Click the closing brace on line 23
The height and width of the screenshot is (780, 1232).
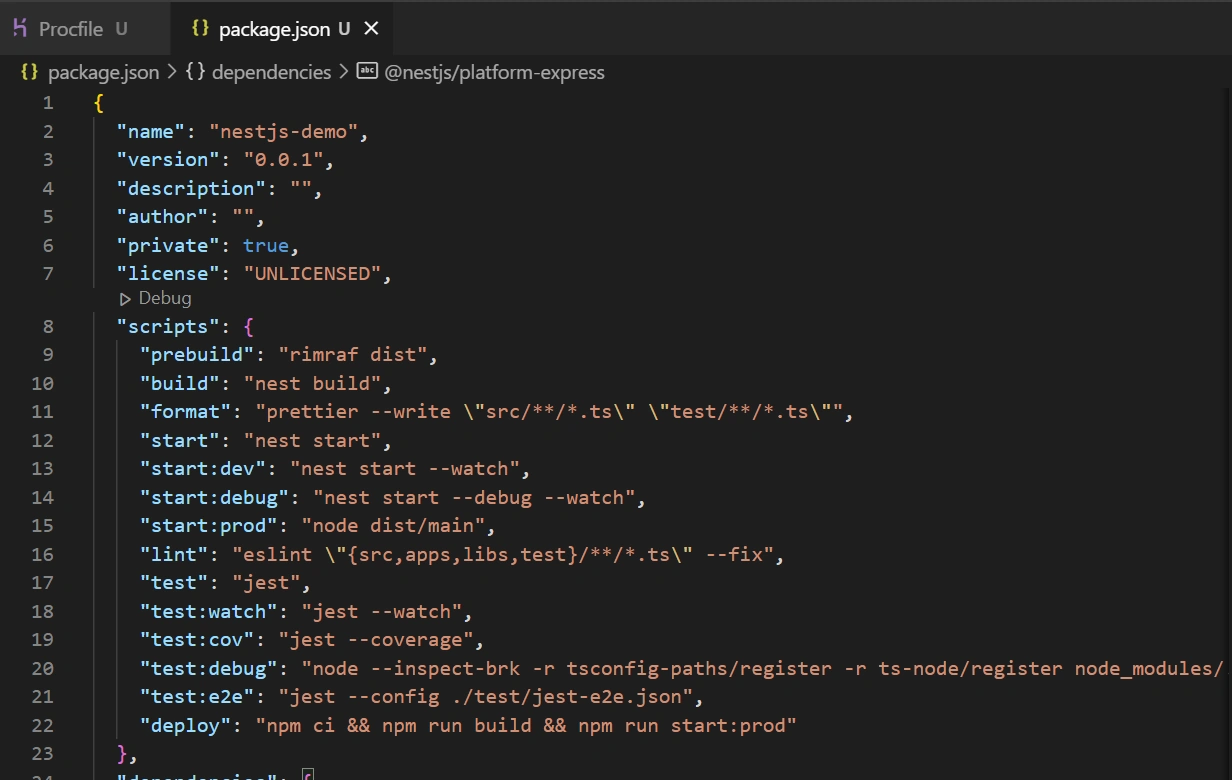coord(122,753)
